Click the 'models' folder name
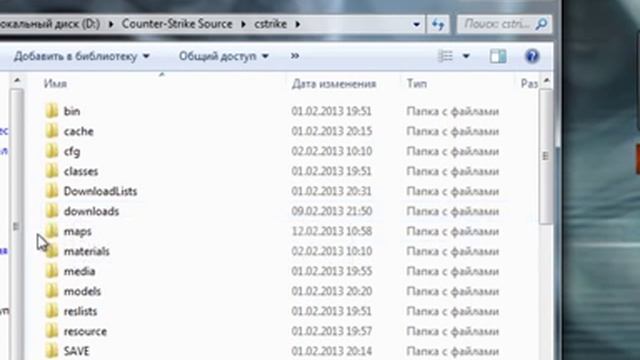Image resolution: width=640 pixels, height=360 pixels. (x=82, y=291)
